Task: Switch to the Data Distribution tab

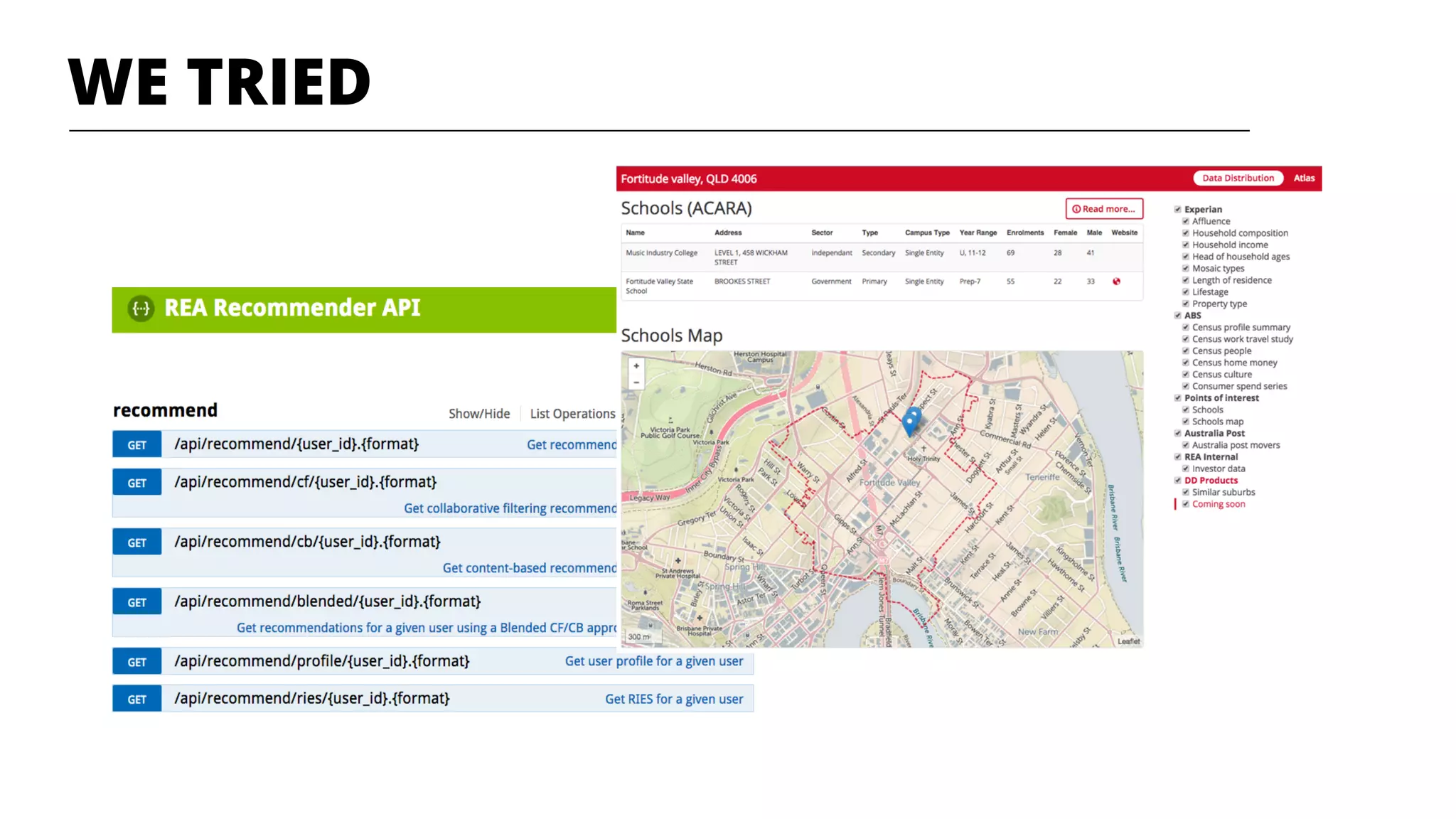Action: click(1237, 178)
